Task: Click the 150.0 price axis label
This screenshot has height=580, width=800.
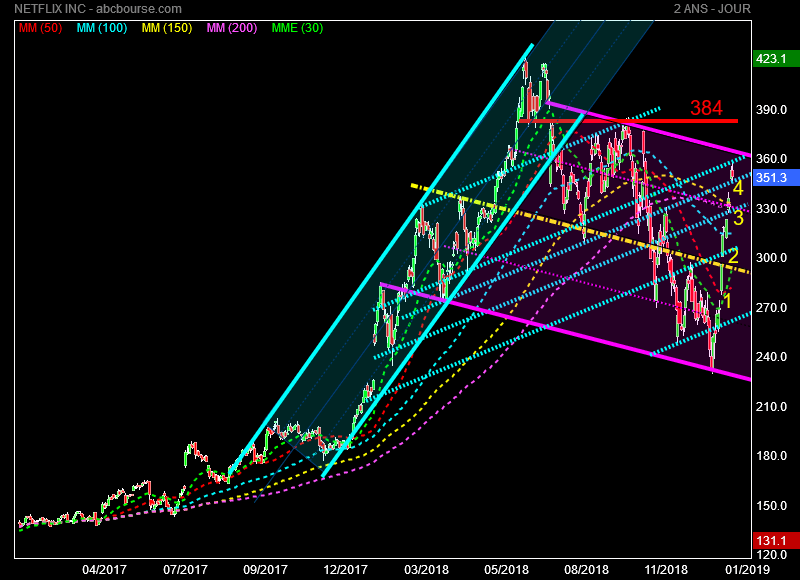Action: tap(771, 506)
